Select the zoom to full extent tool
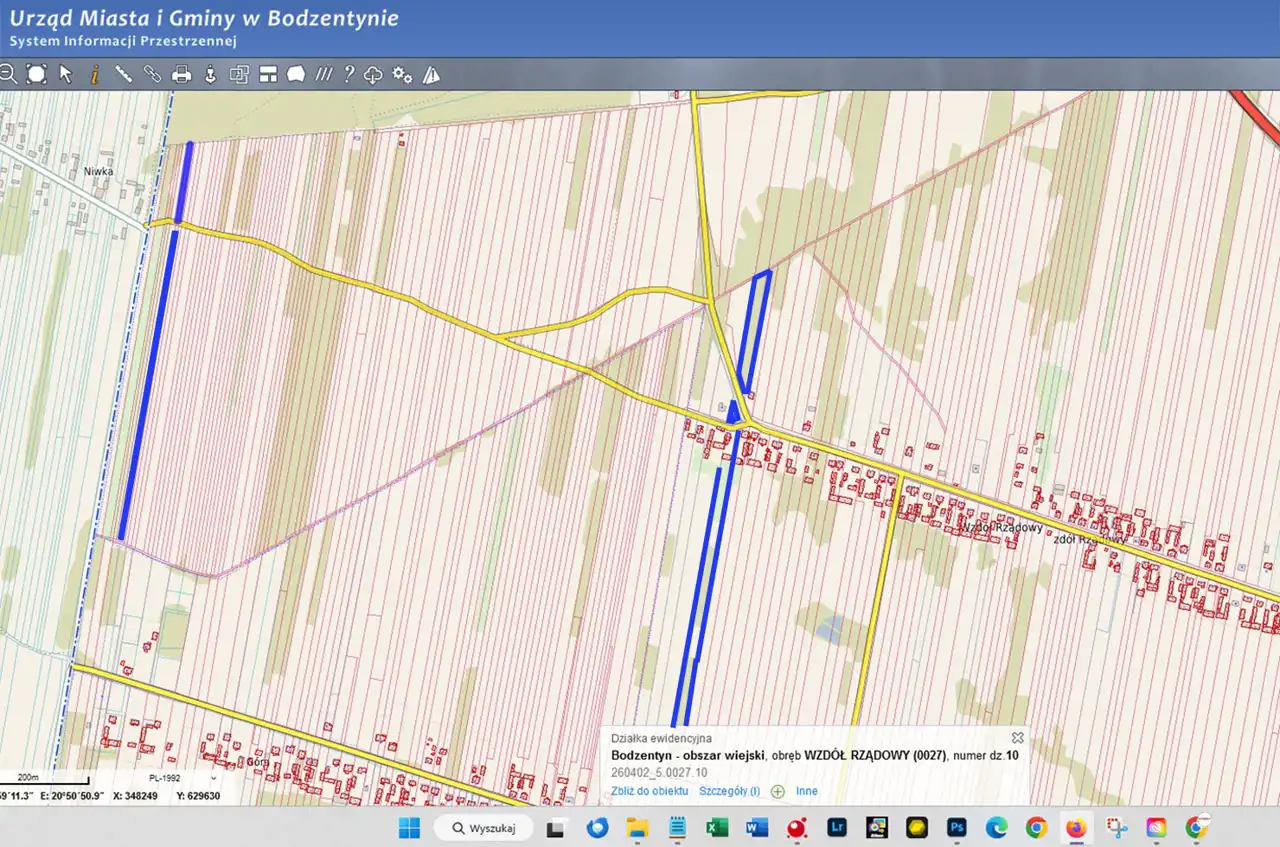The height and width of the screenshot is (847, 1280). coord(37,74)
